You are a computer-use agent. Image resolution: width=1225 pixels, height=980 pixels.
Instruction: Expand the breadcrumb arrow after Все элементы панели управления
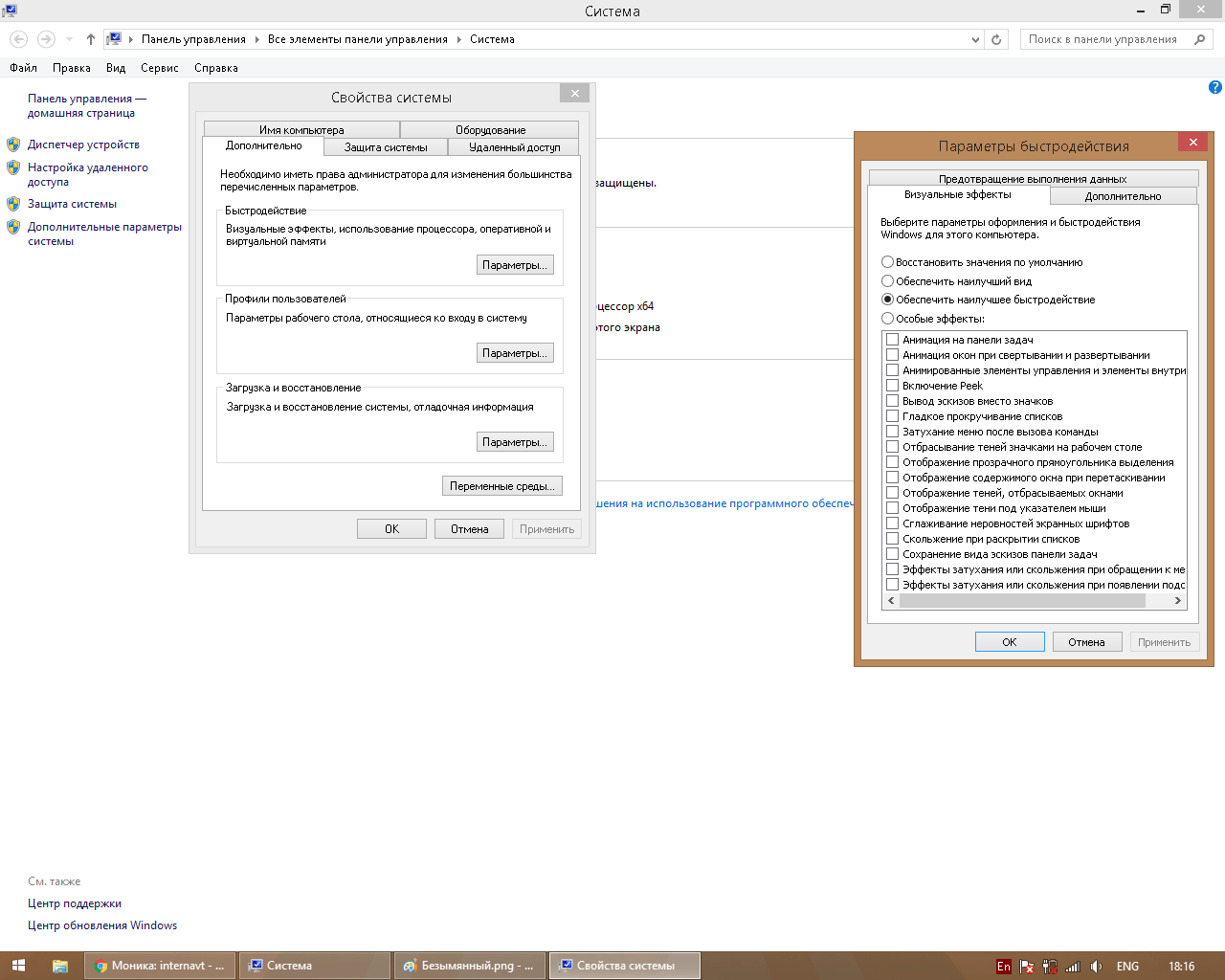[x=458, y=39]
